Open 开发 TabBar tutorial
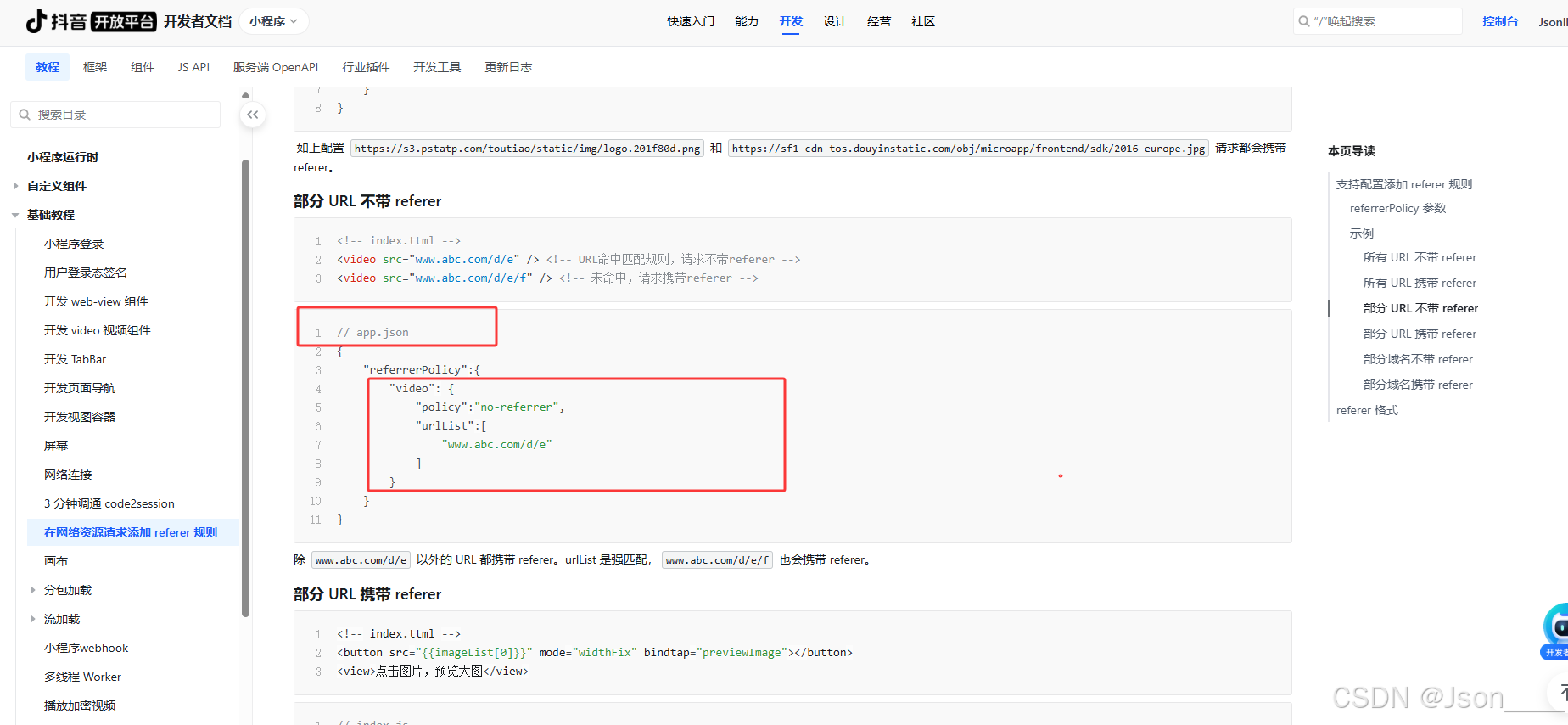This screenshot has width=1568, height=725. pos(76,359)
